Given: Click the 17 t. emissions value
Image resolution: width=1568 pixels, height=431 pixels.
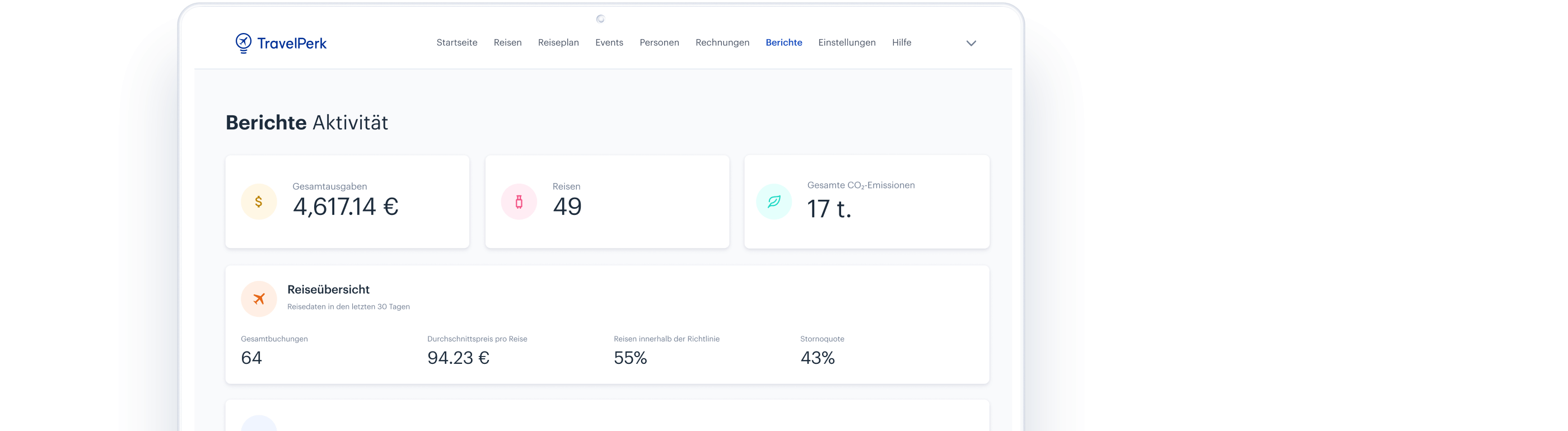Looking at the screenshot, I should pyautogui.click(x=829, y=209).
